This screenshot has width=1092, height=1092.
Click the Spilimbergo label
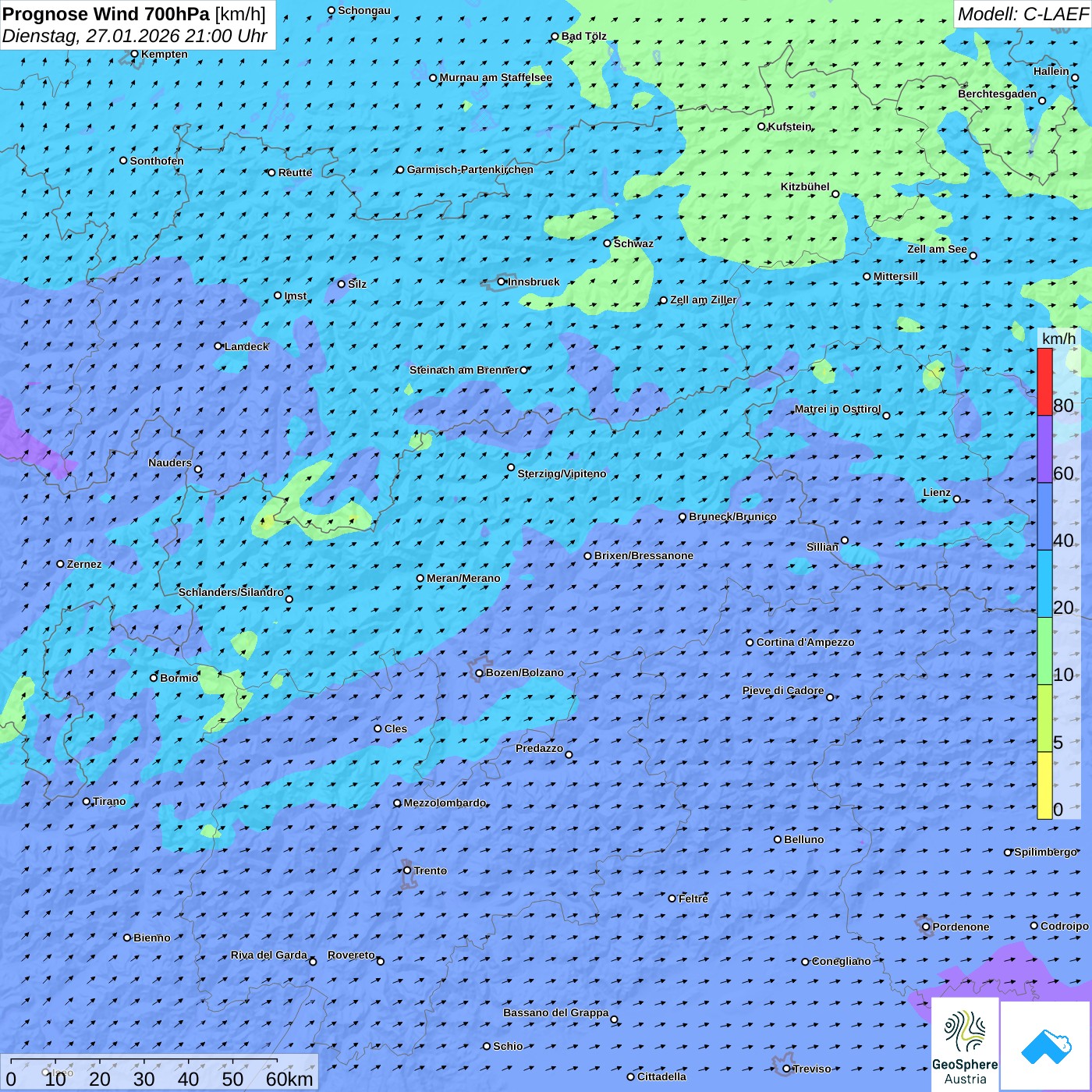[x=1045, y=852]
